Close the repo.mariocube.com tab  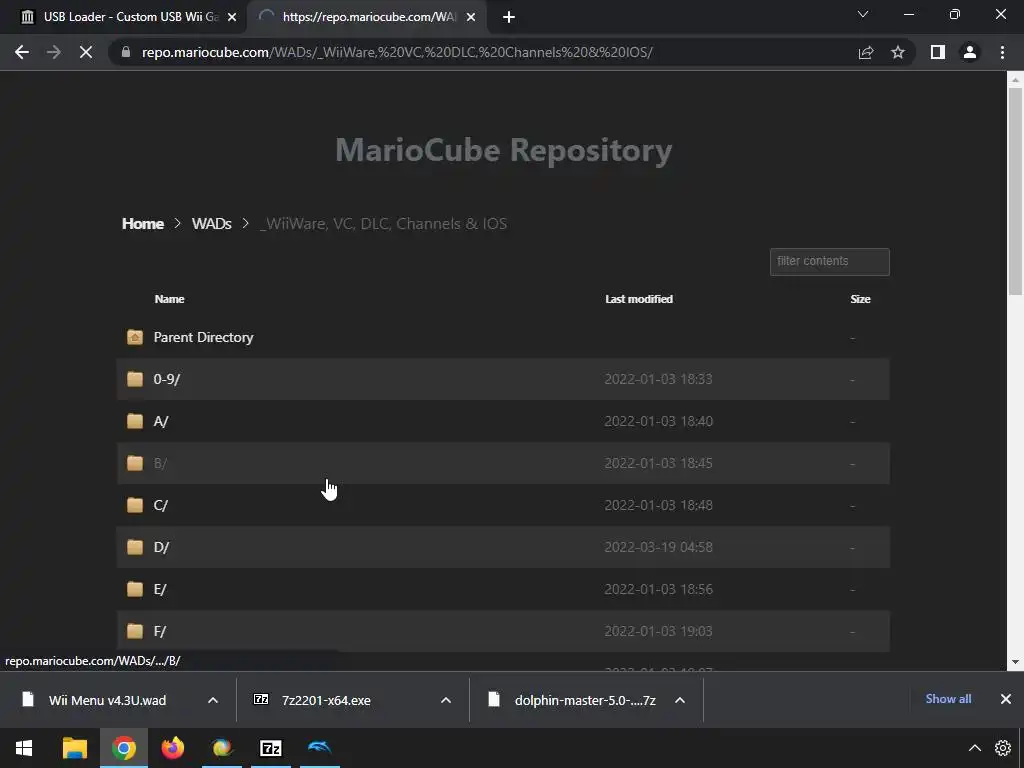click(x=471, y=17)
